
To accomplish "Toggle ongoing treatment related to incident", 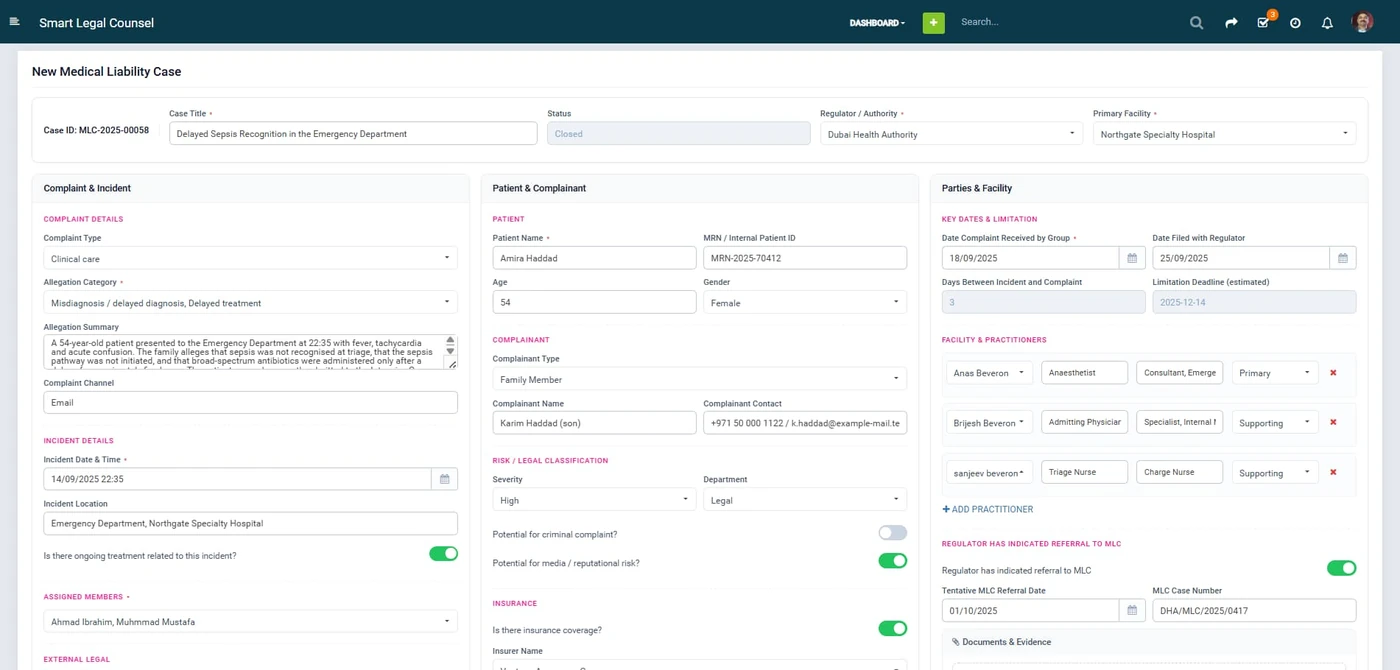I will coord(443,554).
